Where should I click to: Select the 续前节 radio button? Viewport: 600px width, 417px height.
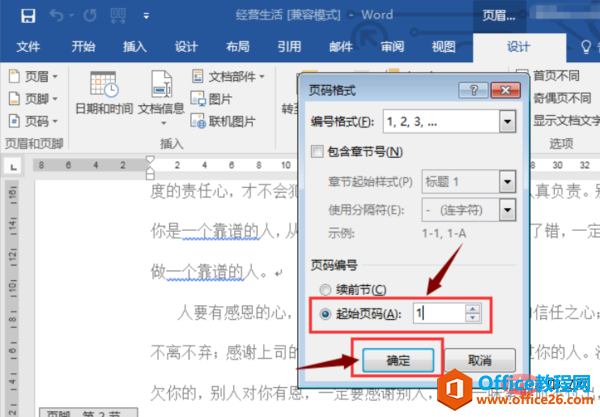click(x=325, y=290)
